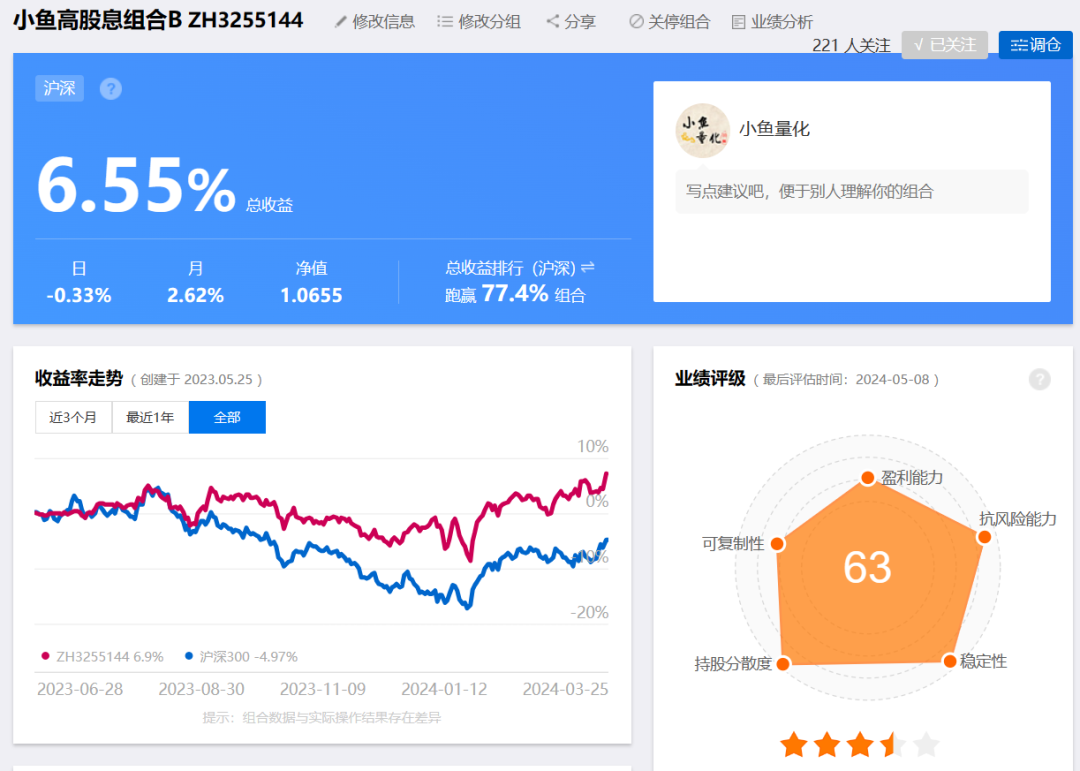Click the 小鱼量化 avatar thumbnail
The image size is (1080, 771).
703,130
